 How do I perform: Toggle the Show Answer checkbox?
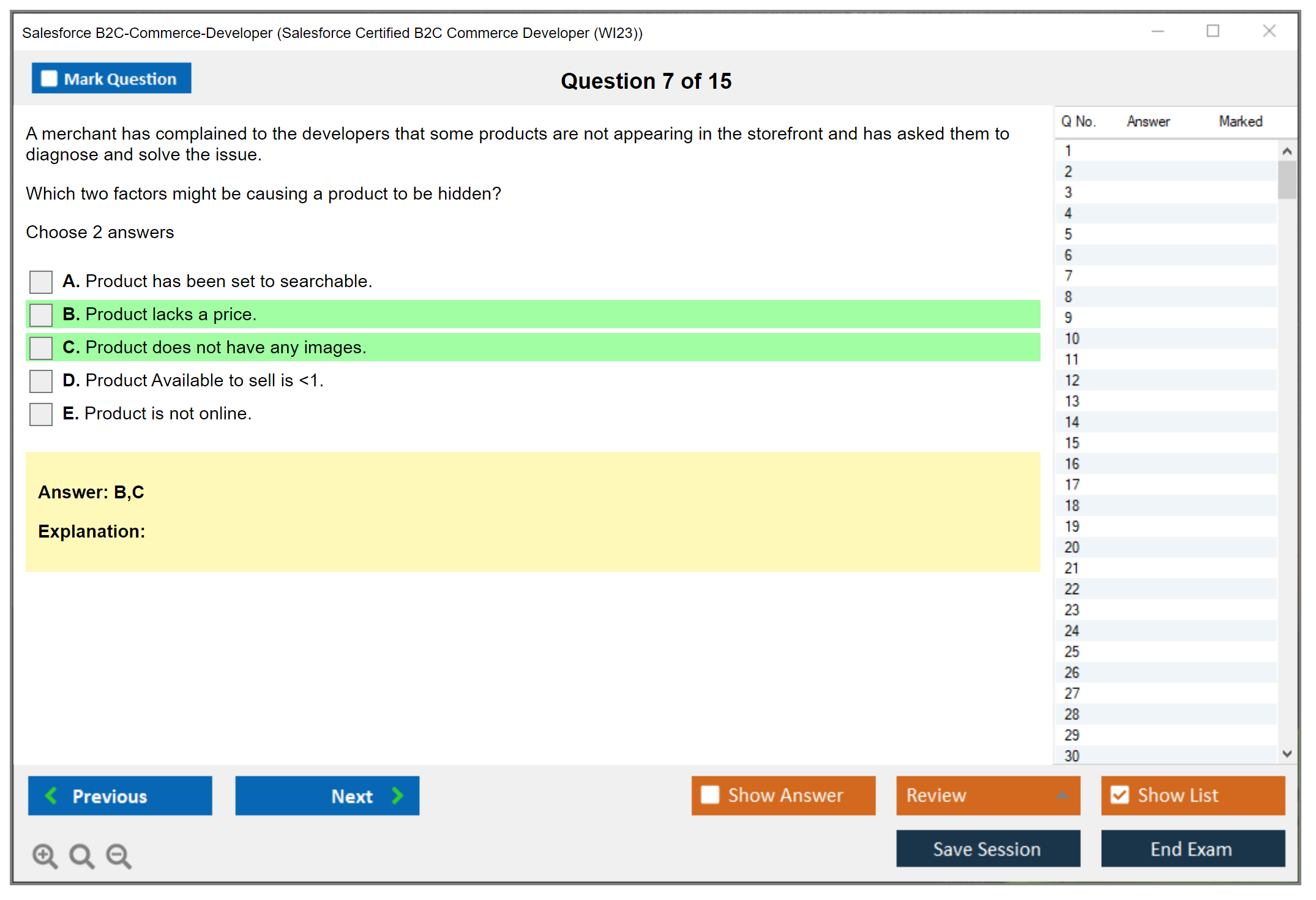(x=710, y=795)
